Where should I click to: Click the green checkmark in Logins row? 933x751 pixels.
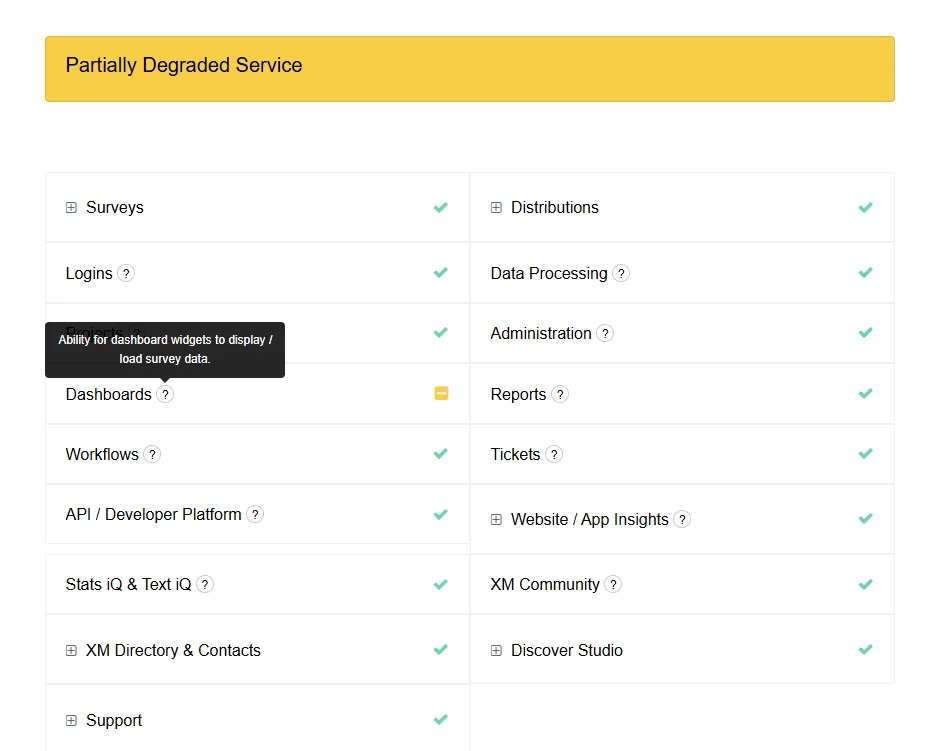point(441,273)
